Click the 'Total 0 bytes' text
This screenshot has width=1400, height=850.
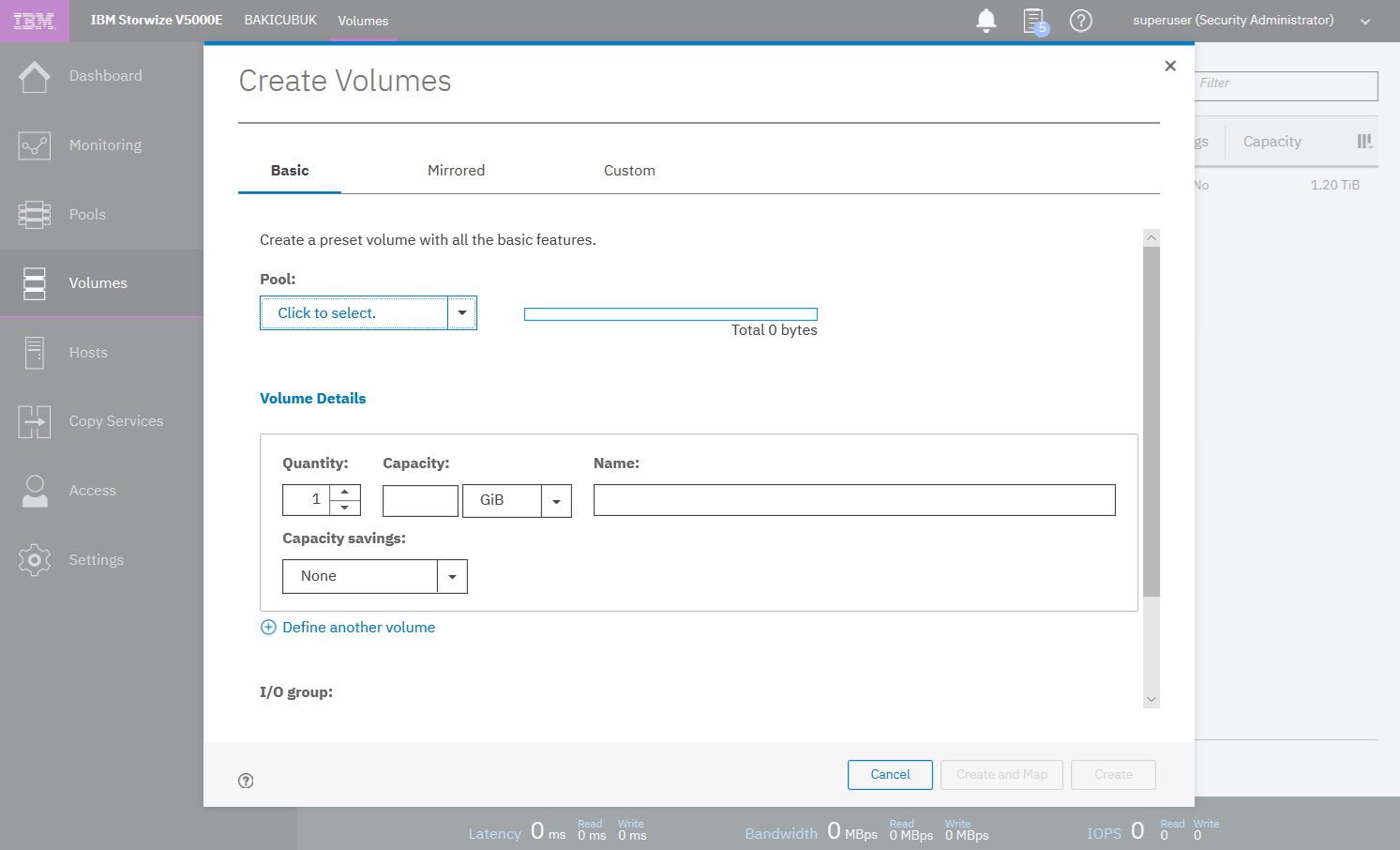[775, 330]
